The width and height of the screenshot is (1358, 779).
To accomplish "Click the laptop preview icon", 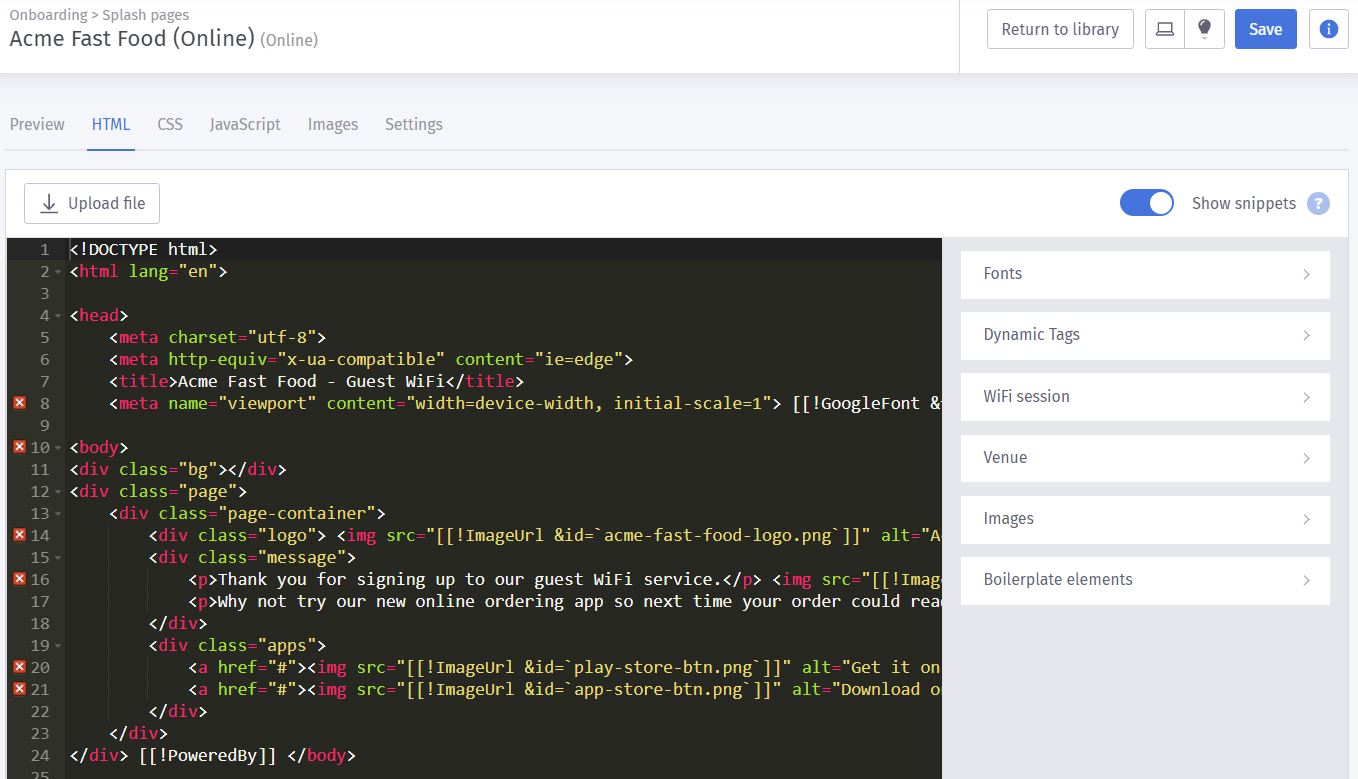I will [1165, 29].
